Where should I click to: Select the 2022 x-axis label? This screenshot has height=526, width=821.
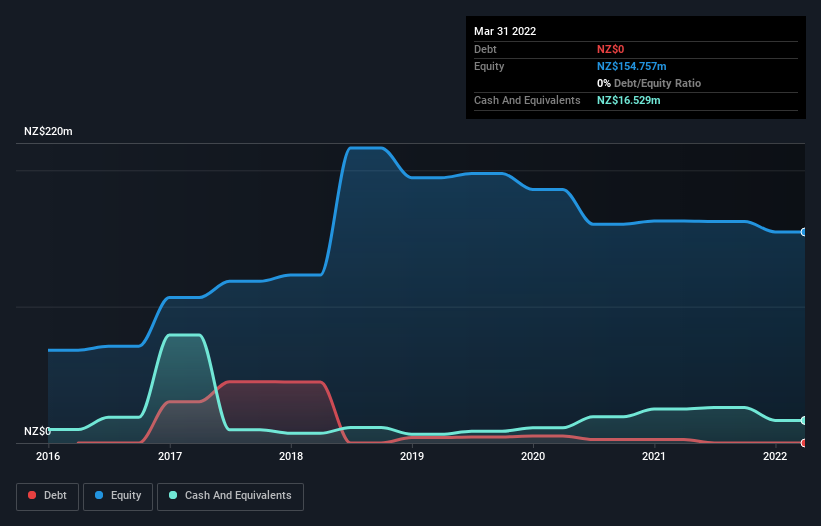[775, 456]
